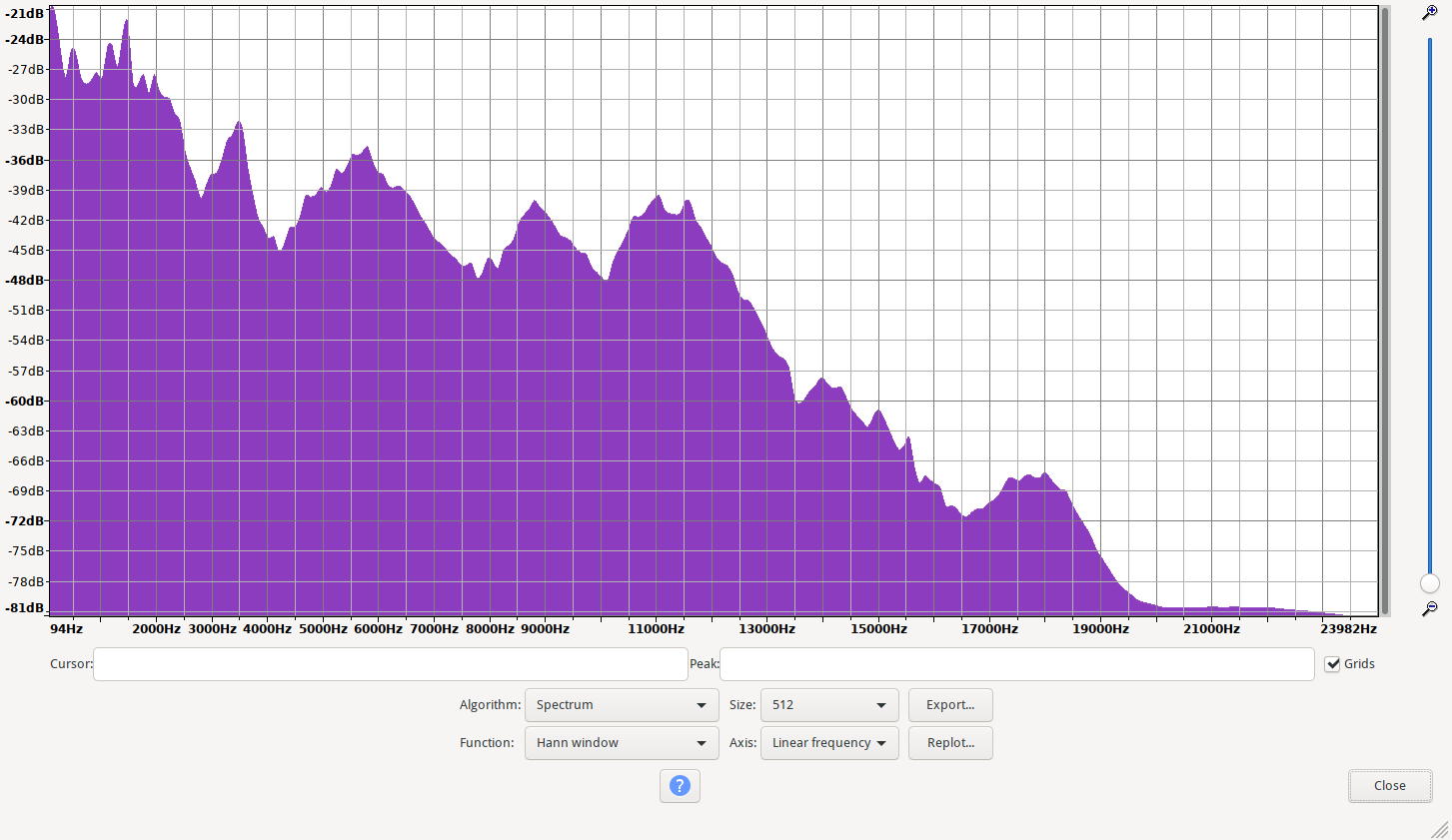Viewport: 1452px width, 840px height.
Task: Click the 94Hz frequency axis label
Action: tap(67, 628)
